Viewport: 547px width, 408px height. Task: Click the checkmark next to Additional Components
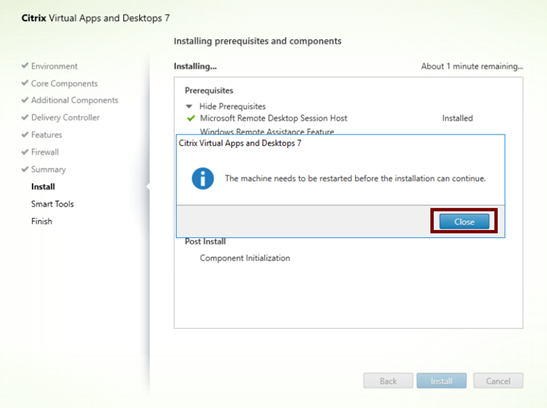[25, 100]
